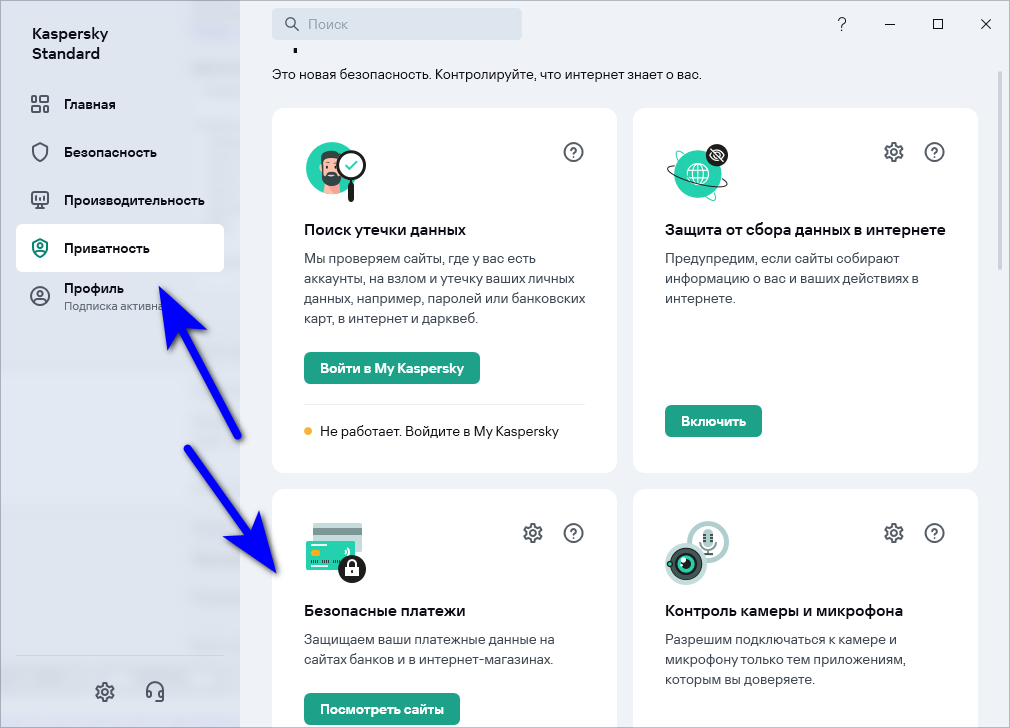Screen dimensions: 1010x728
Task: Click the search magnifier icon
Action: click(292, 24)
